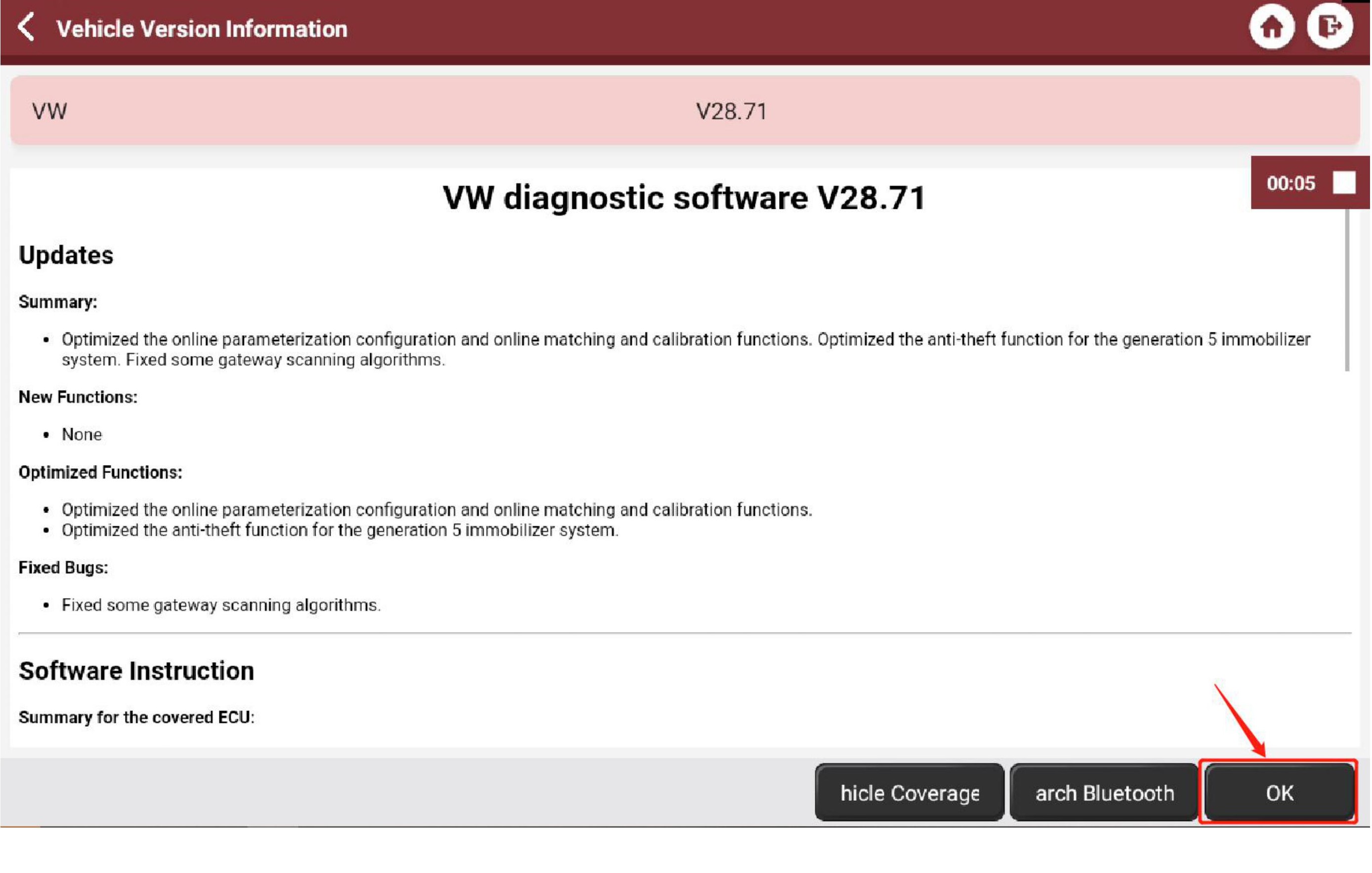Open the Home screen icon
Viewport: 1372px width, 873px height.
point(1272,27)
